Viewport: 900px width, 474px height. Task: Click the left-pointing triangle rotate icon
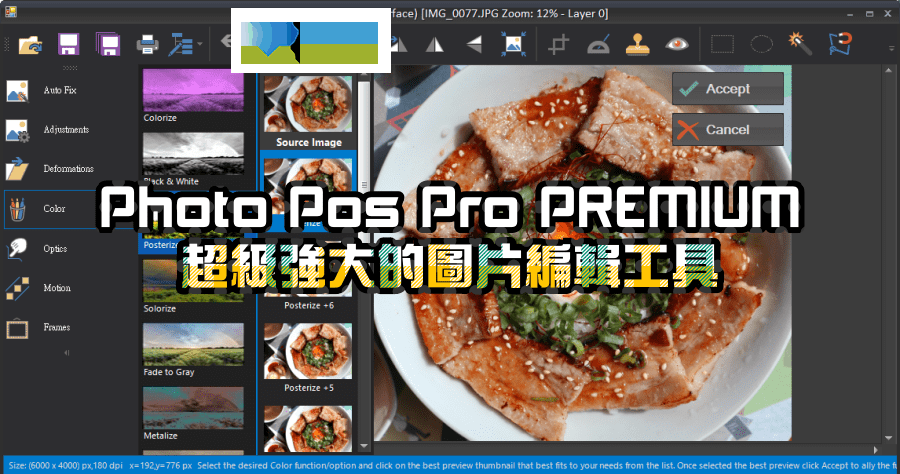coord(474,44)
